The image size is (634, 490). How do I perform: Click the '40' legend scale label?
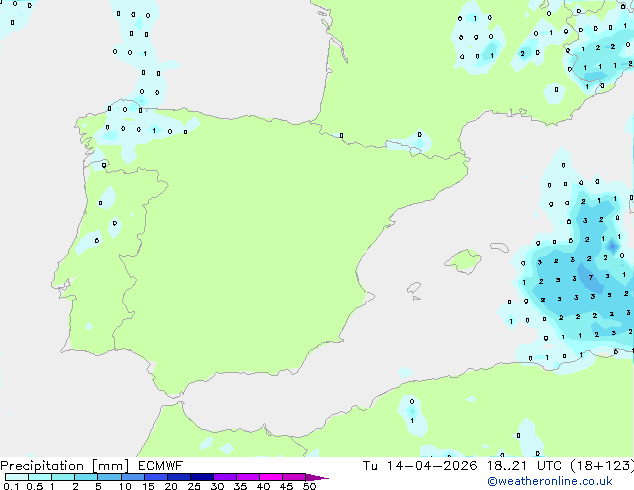(263, 486)
